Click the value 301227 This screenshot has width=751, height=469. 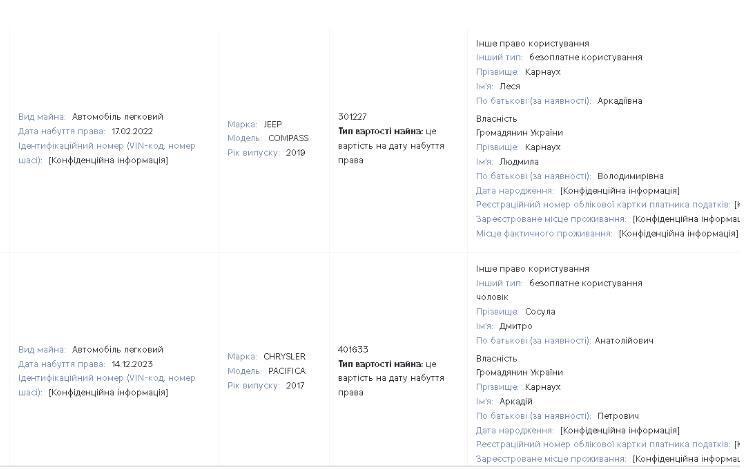coord(352,116)
